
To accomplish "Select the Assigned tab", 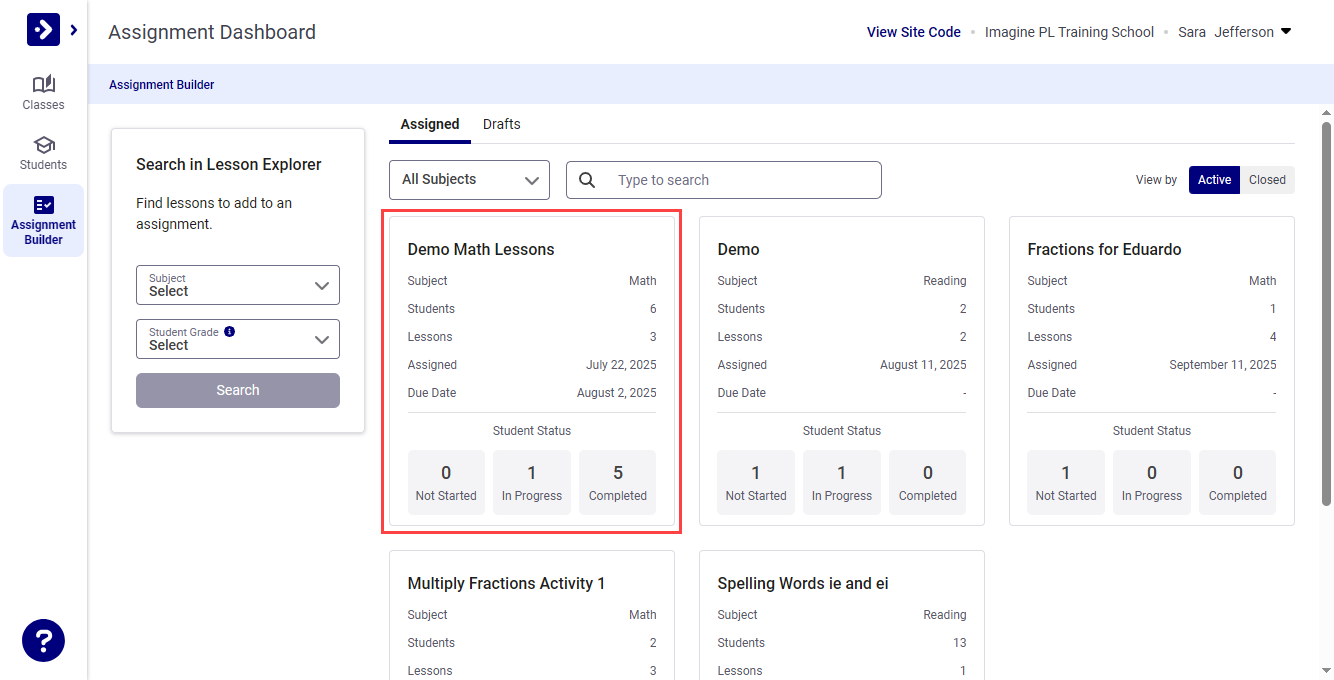I will [430, 124].
